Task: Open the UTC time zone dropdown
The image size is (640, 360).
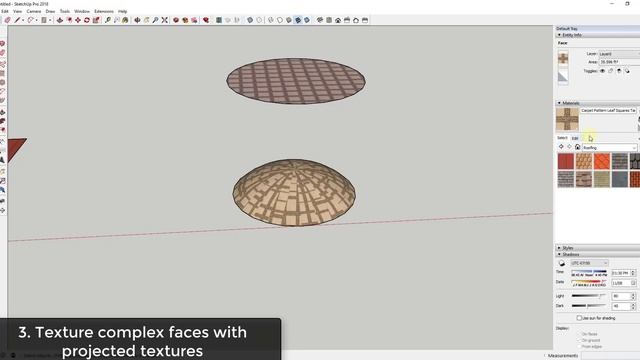Action: (x=589, y=263)
